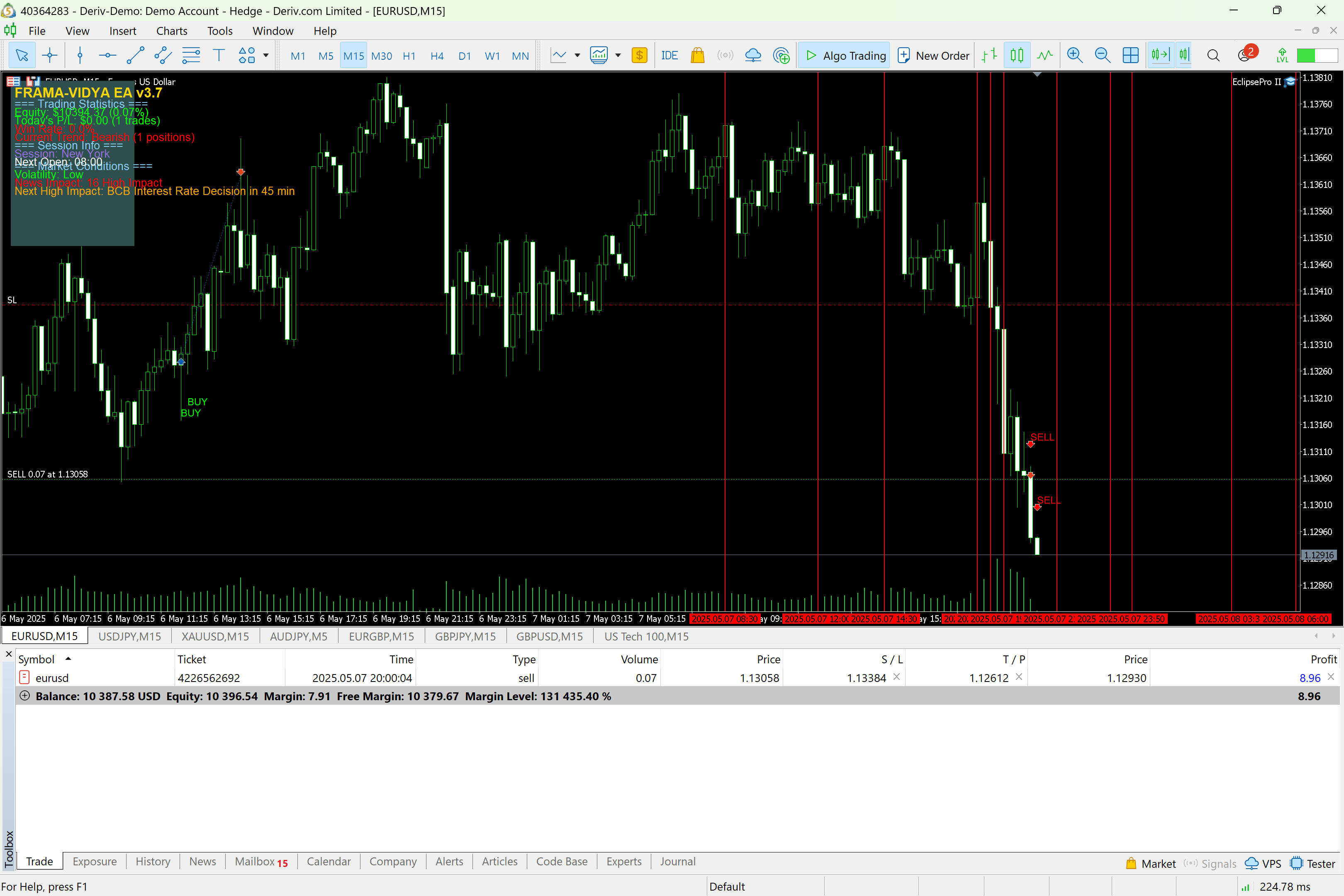Switch timeframe to M1
The image size is (1344, 896).
[298, 56]
